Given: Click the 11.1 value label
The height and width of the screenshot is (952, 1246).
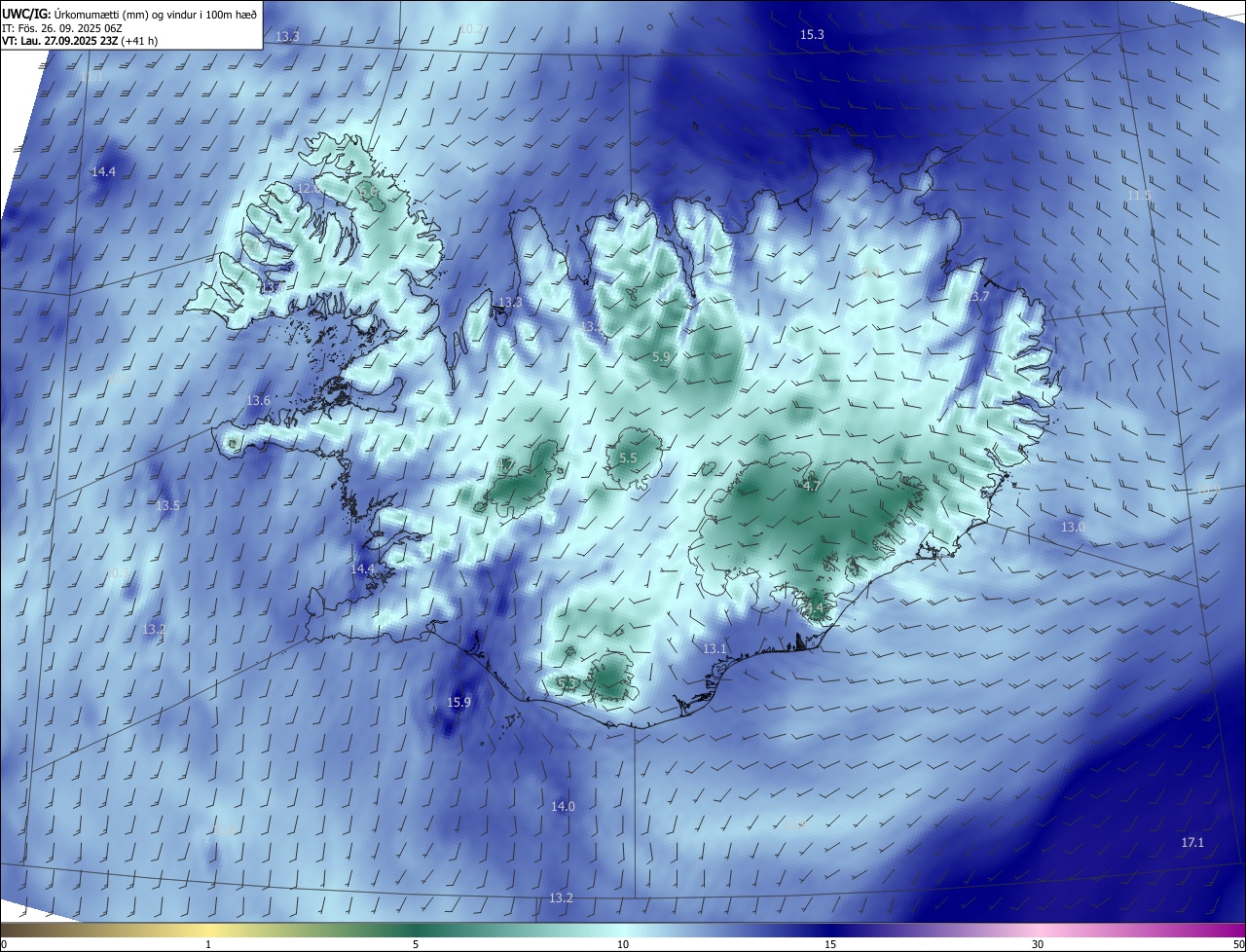Looking at the screenshot, I should tap(92, 77).
